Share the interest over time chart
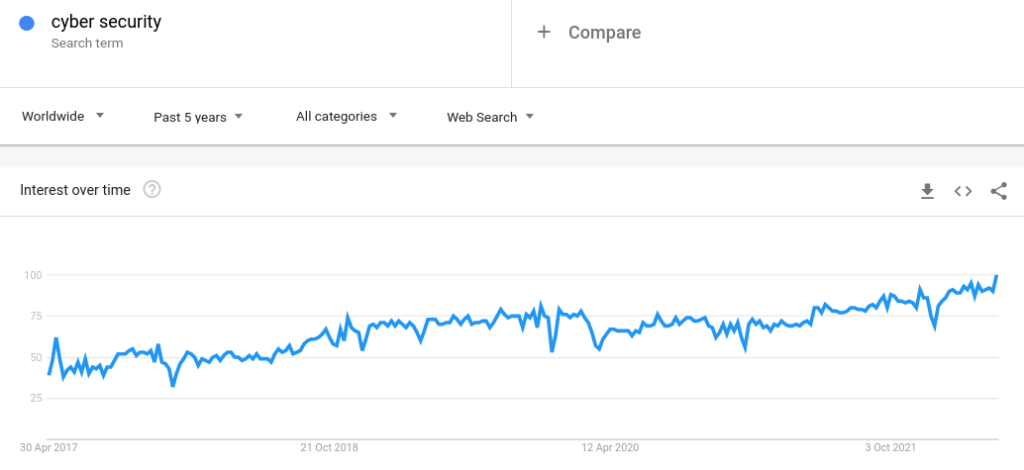This screenshot has width=1024, height=470. coord(999,191)
